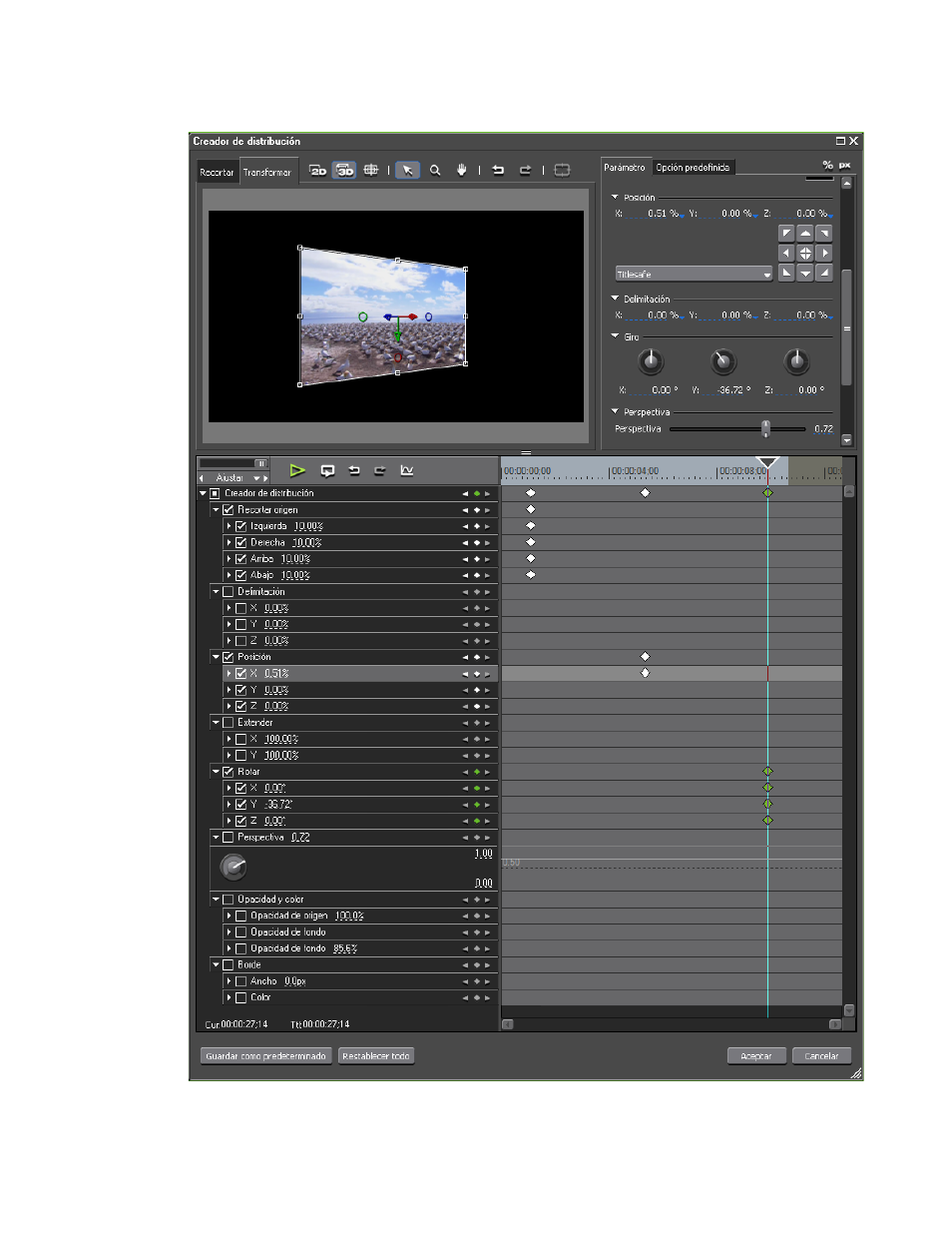952x1233 pixels.
Task: Move position to top-left corner arrow
Action: tap(786, 233)
